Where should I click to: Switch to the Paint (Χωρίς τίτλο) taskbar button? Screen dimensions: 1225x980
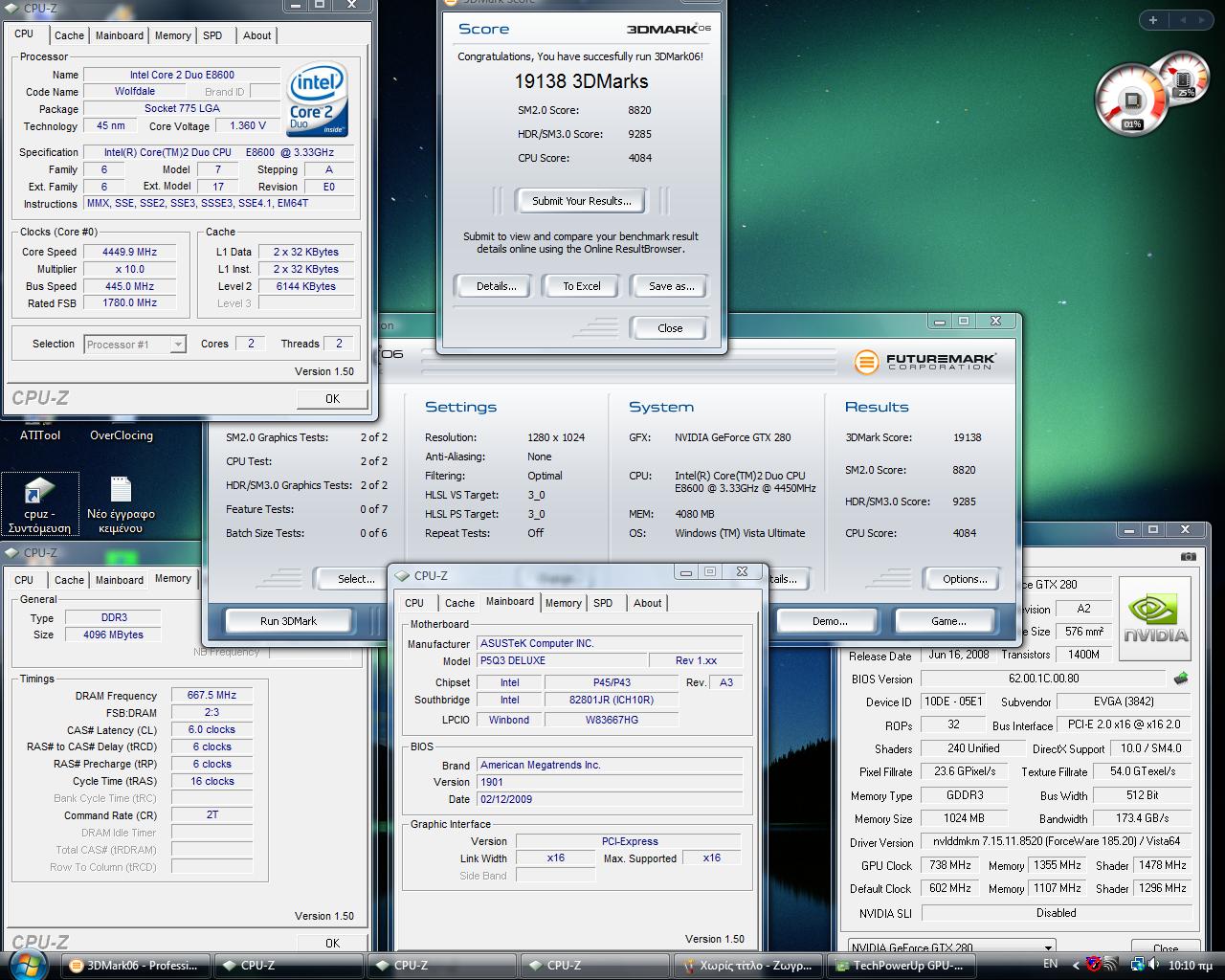[x=749, y=966]
